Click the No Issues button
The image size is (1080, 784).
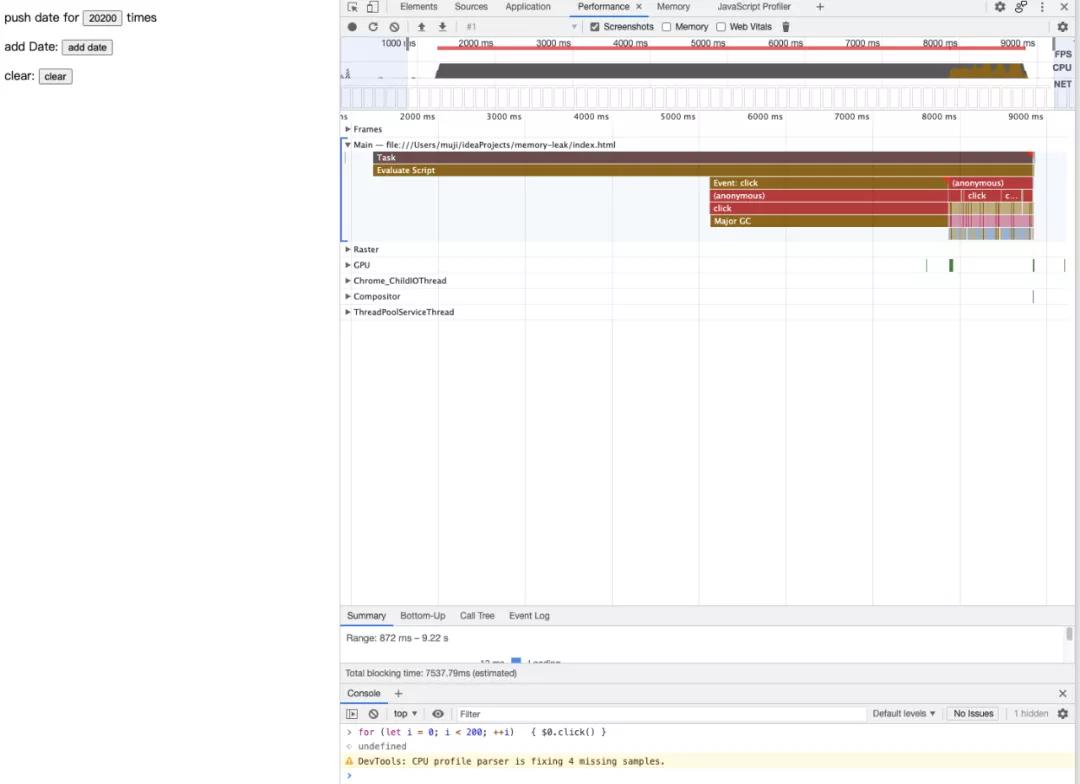(973, 714)
